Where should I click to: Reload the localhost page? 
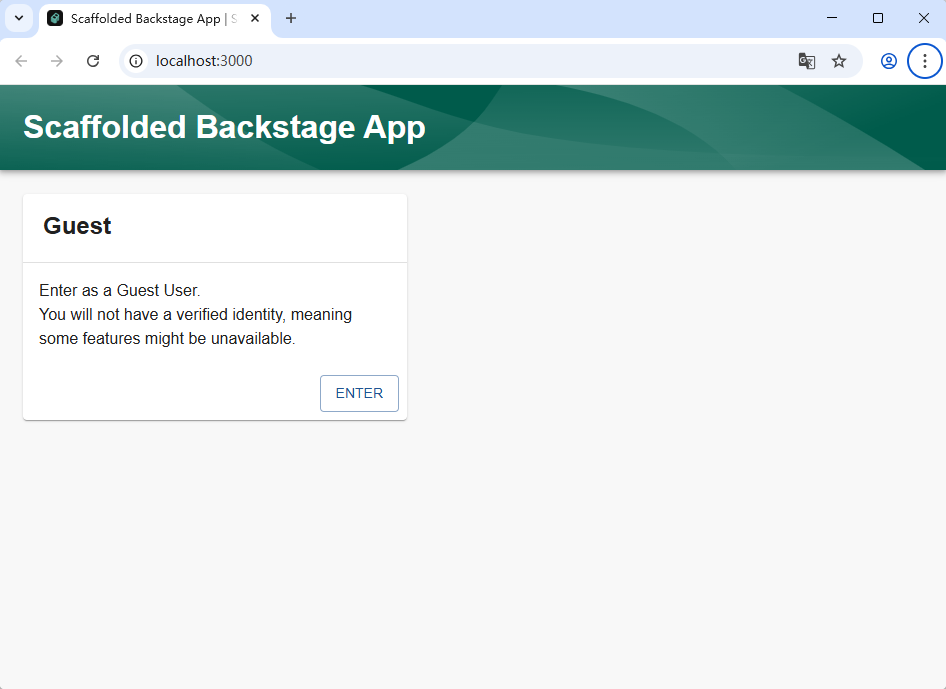(x=93, y=61)
